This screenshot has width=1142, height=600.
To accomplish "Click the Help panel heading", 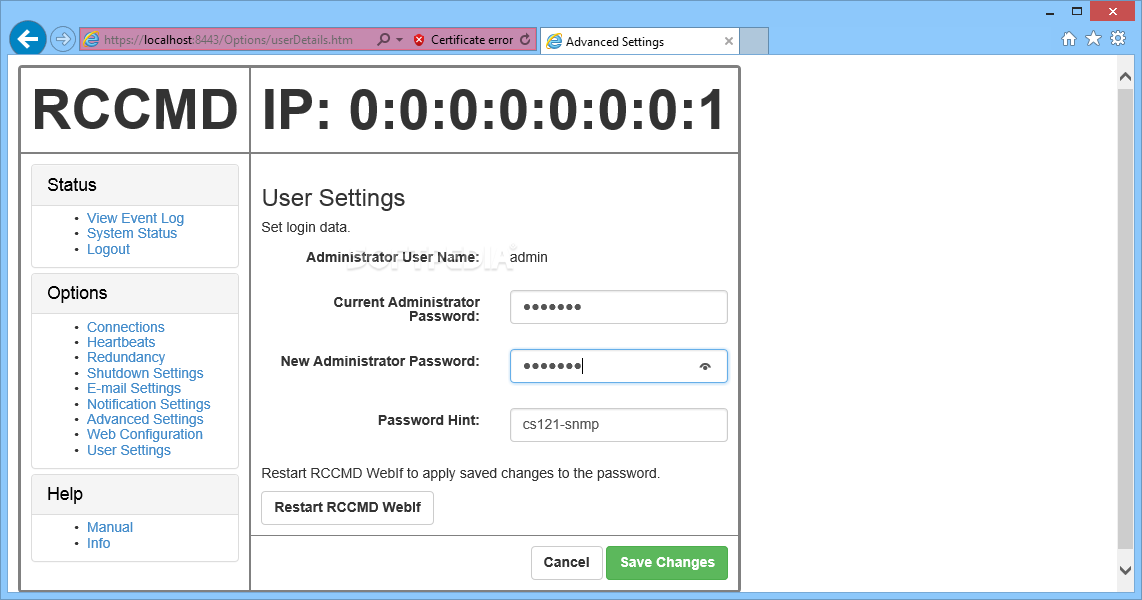I will 65,494.
